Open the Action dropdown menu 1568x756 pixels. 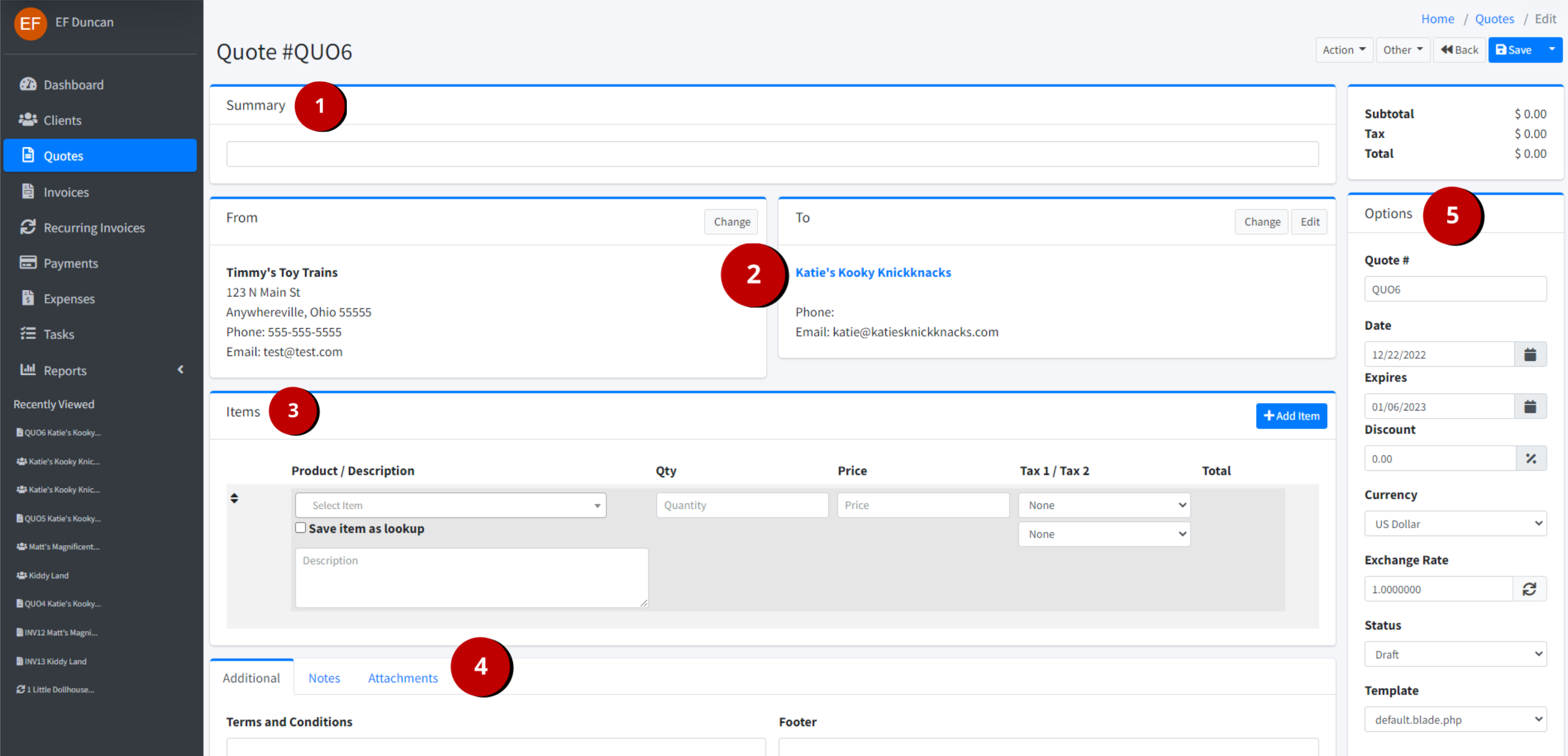[1343, 50]
